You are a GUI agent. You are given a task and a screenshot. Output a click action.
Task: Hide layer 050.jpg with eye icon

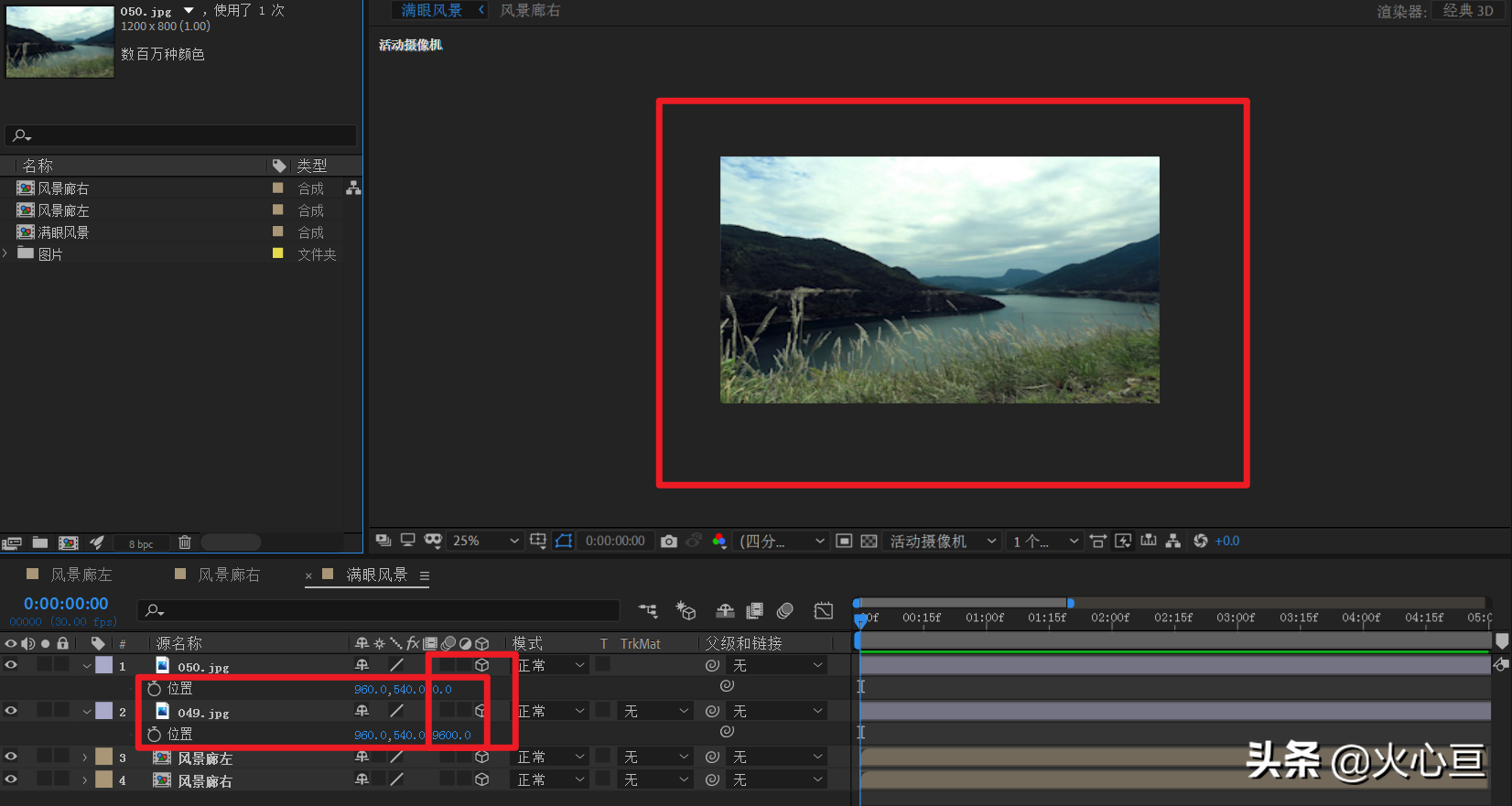point(11,665)
